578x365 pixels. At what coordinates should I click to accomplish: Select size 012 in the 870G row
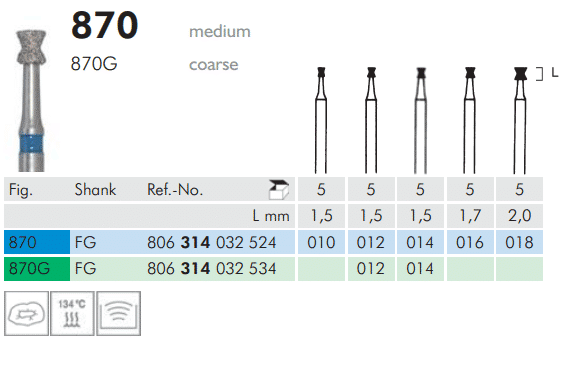pyautogui.click(x=371, y=268)
